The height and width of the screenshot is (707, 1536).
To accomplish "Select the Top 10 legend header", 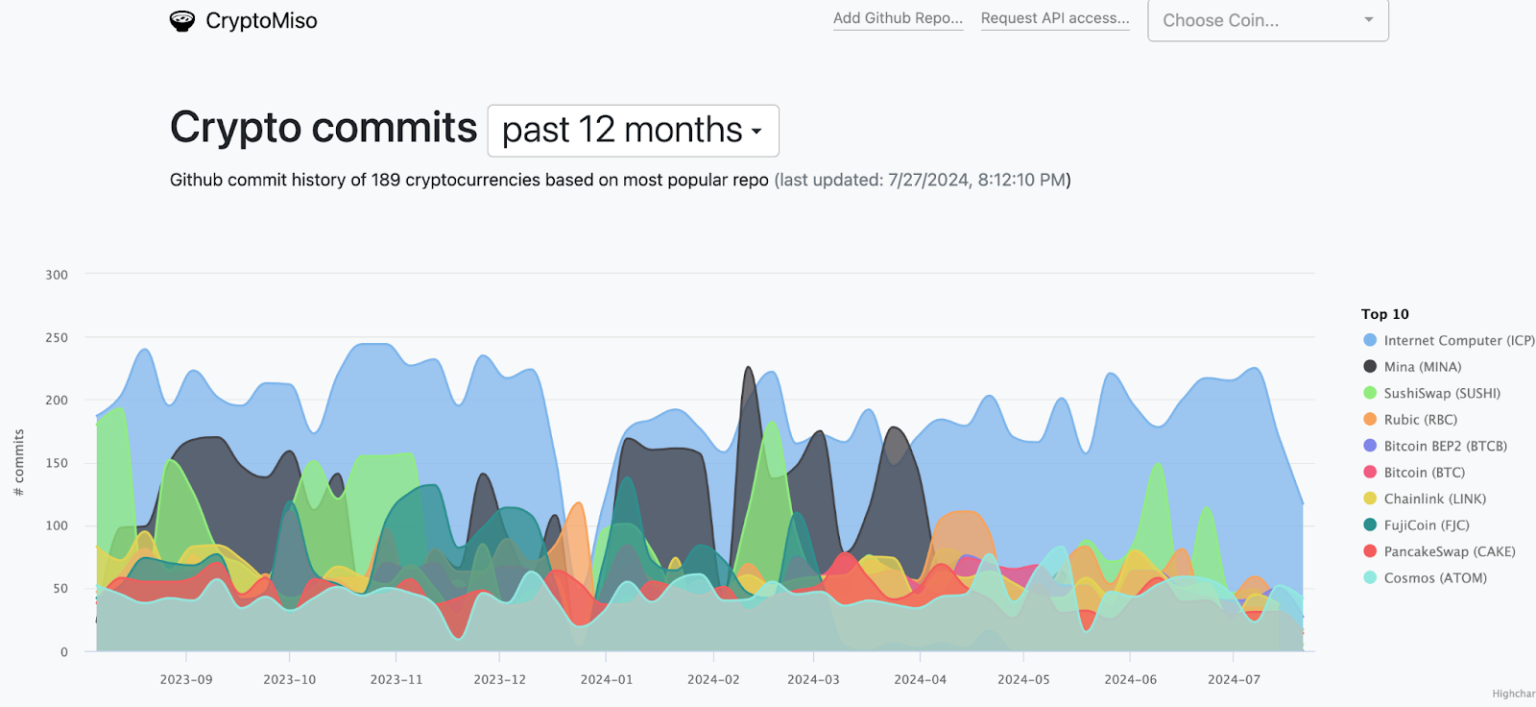I will click(x=1385, y=314).
